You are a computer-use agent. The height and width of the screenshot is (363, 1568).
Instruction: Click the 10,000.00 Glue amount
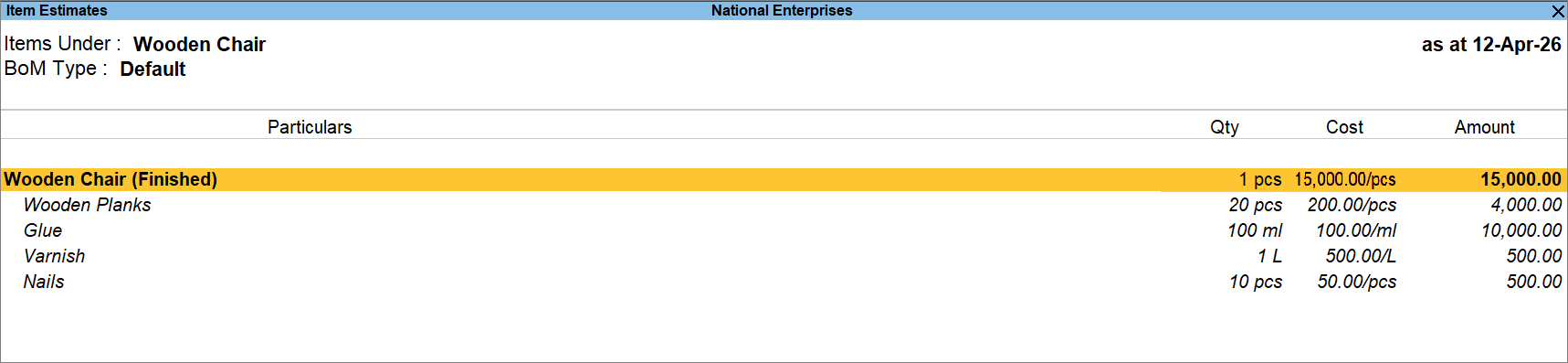coord(1521,230)
